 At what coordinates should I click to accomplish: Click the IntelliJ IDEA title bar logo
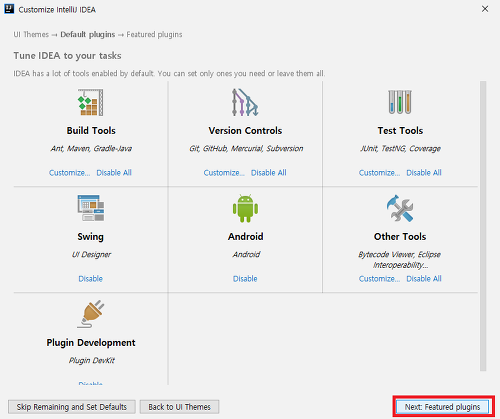coord(9,9)
